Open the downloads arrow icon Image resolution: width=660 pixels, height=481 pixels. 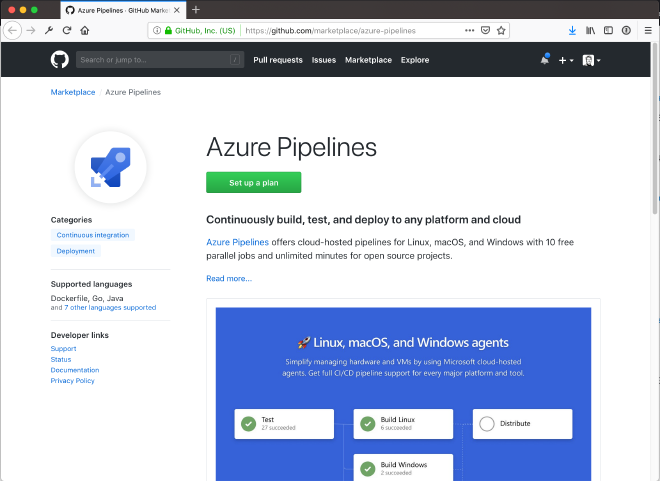[572, 30]
